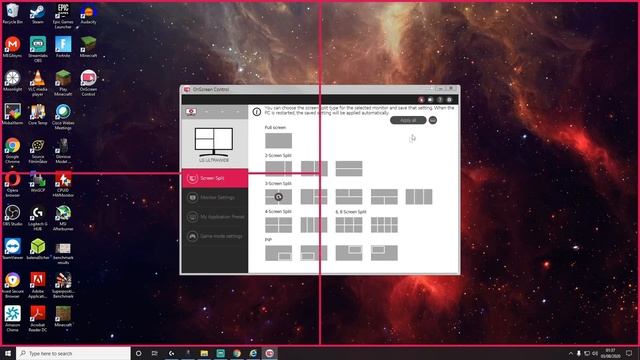
Task: Open Logitech G HUB desktop shortcut
Action: [38, 218]
